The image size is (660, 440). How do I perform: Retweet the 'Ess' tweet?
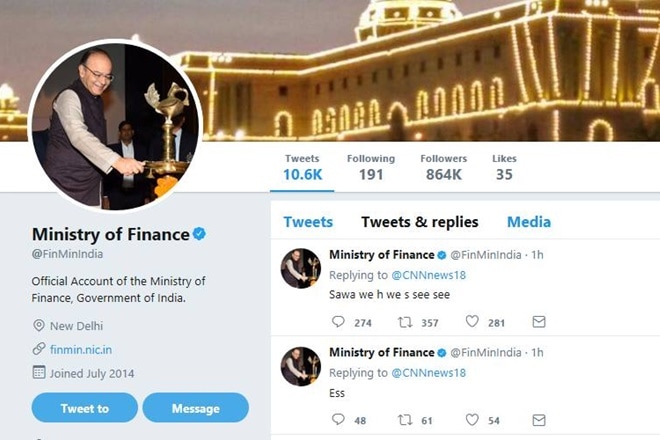405,420
